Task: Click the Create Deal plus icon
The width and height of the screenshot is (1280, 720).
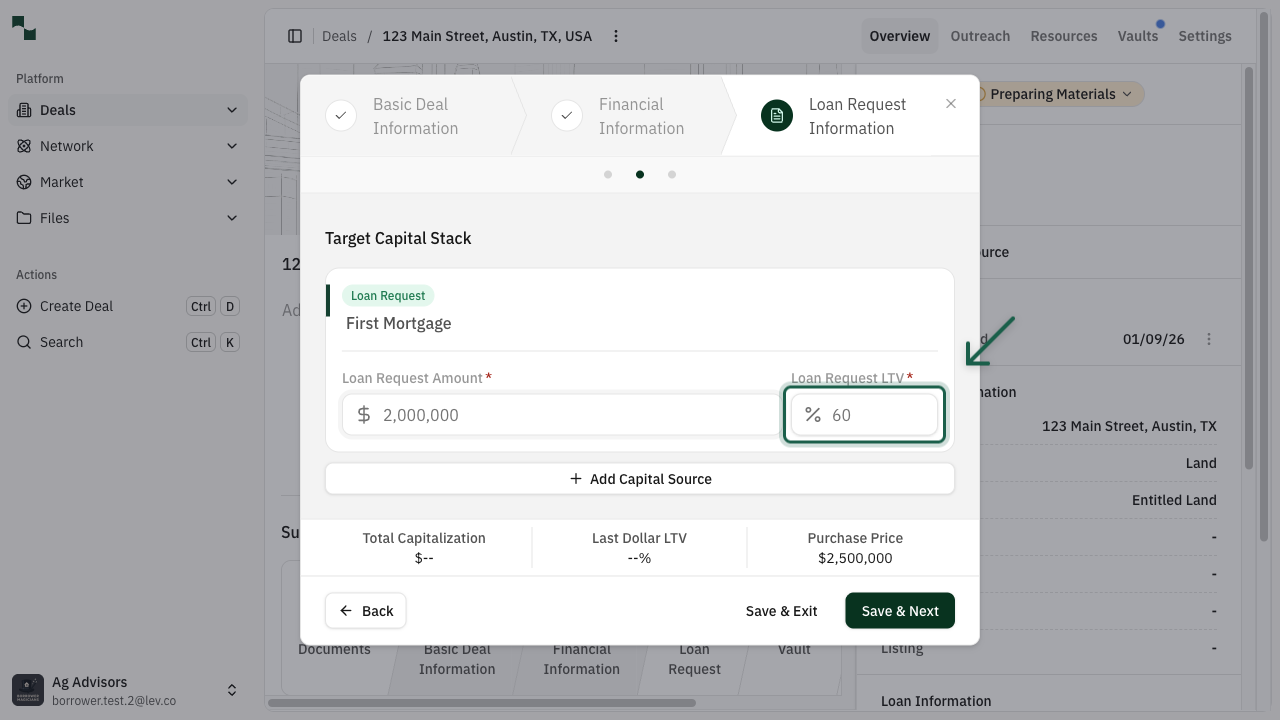Action: coord(22,306)
